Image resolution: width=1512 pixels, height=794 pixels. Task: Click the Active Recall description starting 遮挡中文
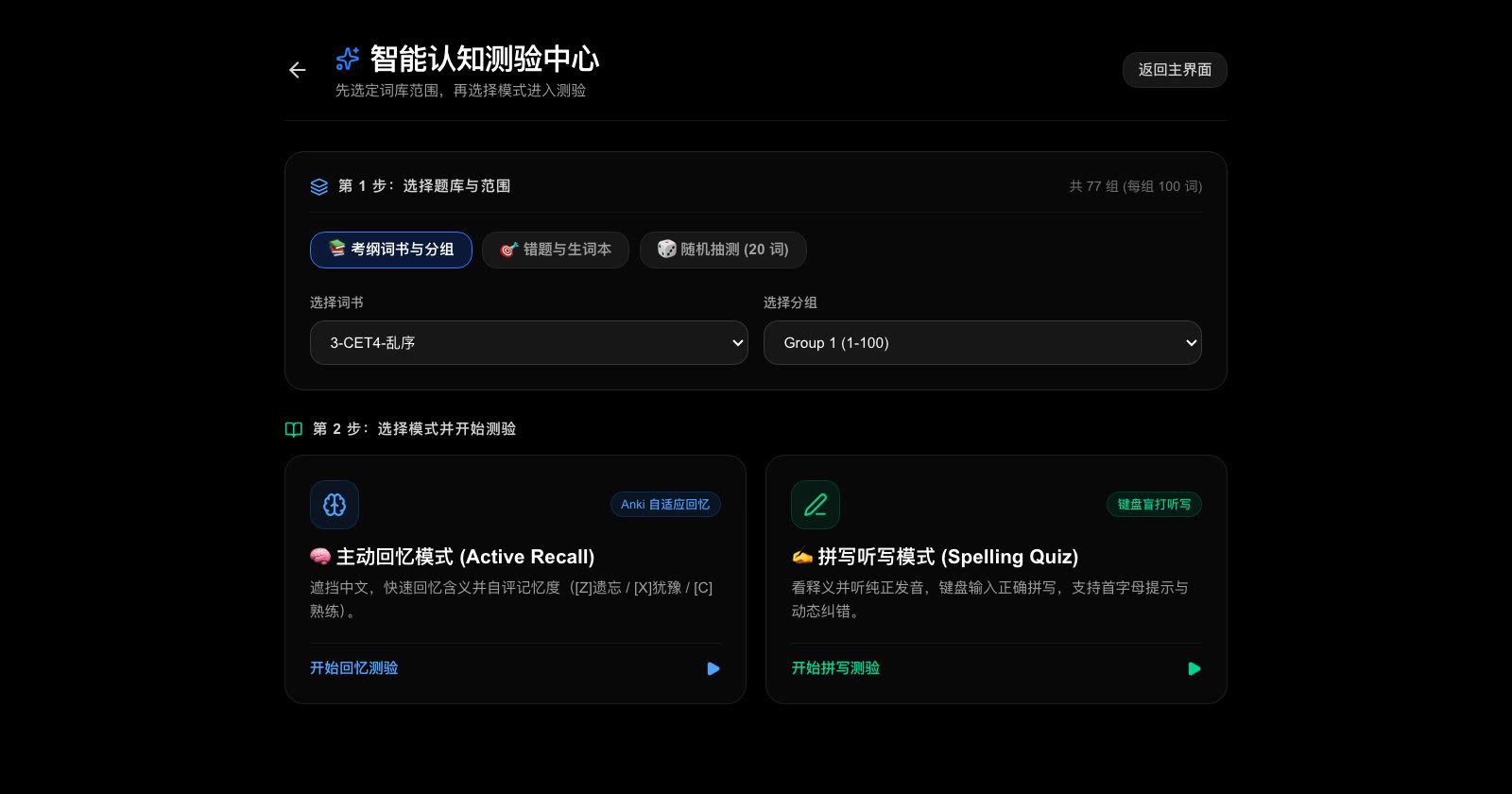click(x=511, y=599)
